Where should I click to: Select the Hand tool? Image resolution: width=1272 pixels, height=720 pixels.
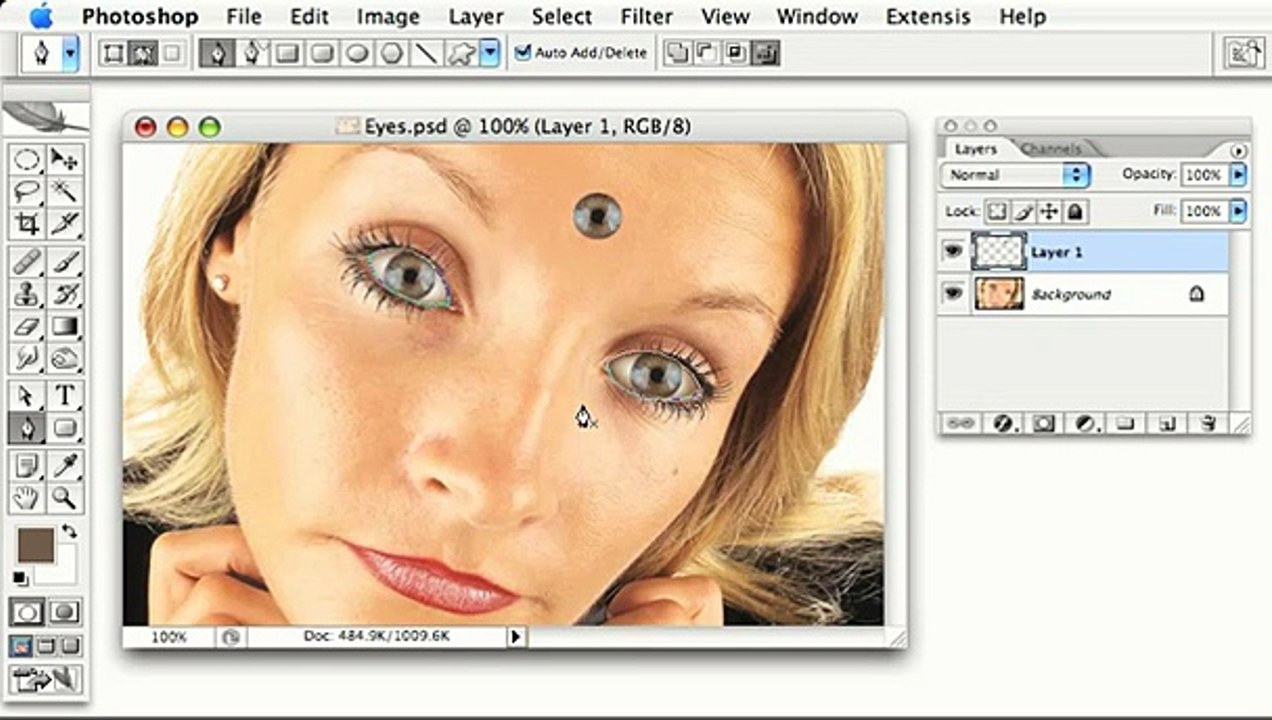pyautogui.click(x=27, y=497)
